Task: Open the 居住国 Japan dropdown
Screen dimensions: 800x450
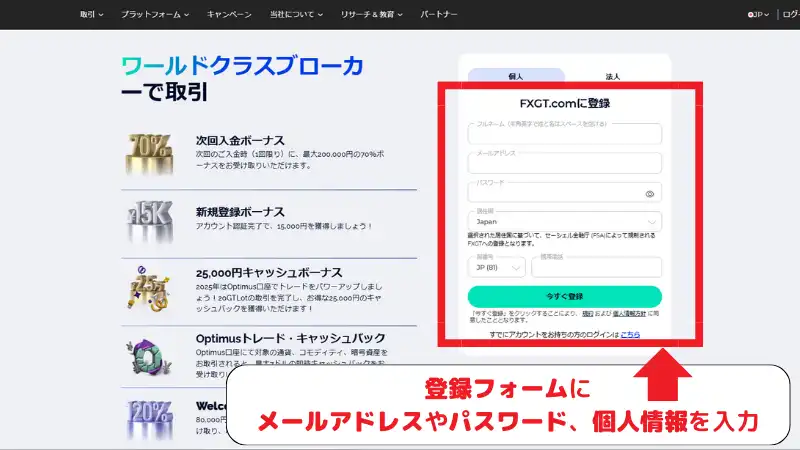Action: click(x=564, y=221)
